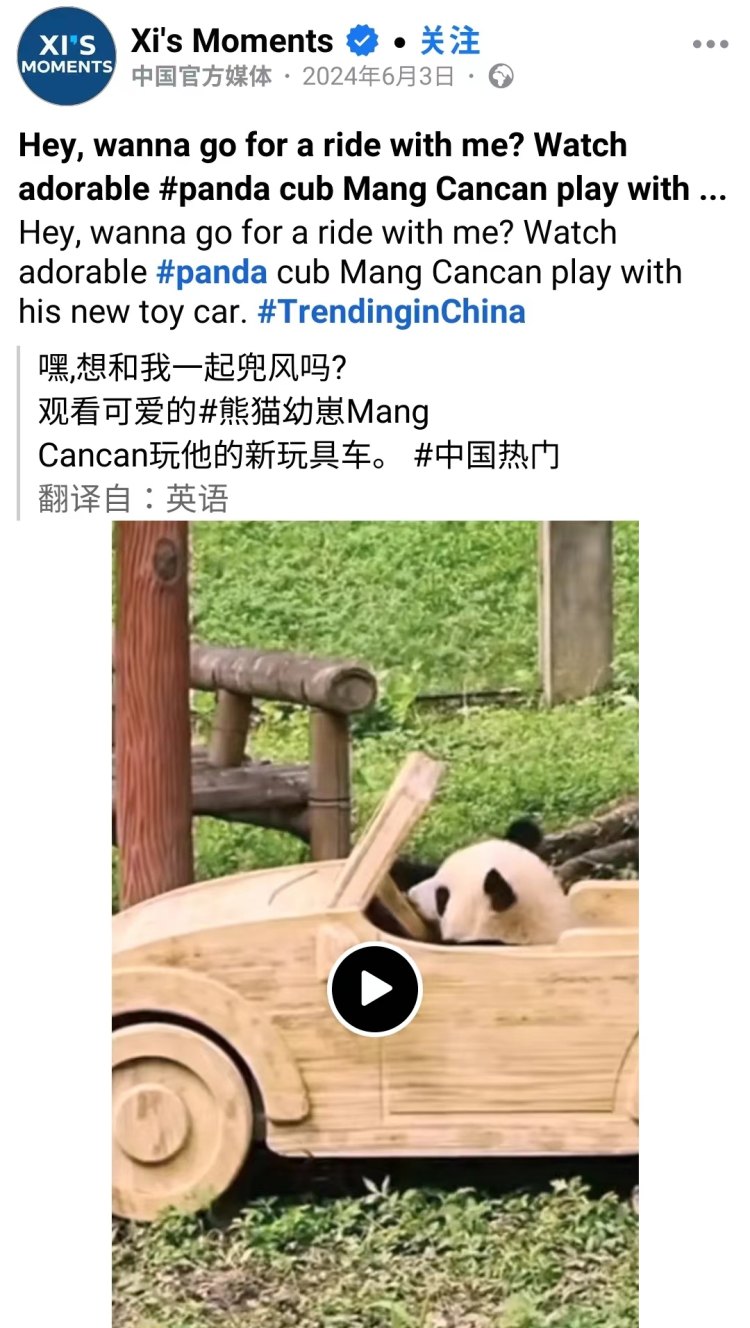The image size is (750, 1328).
Task: Tap the bold post headline text
Action: (x=372, y=166)
